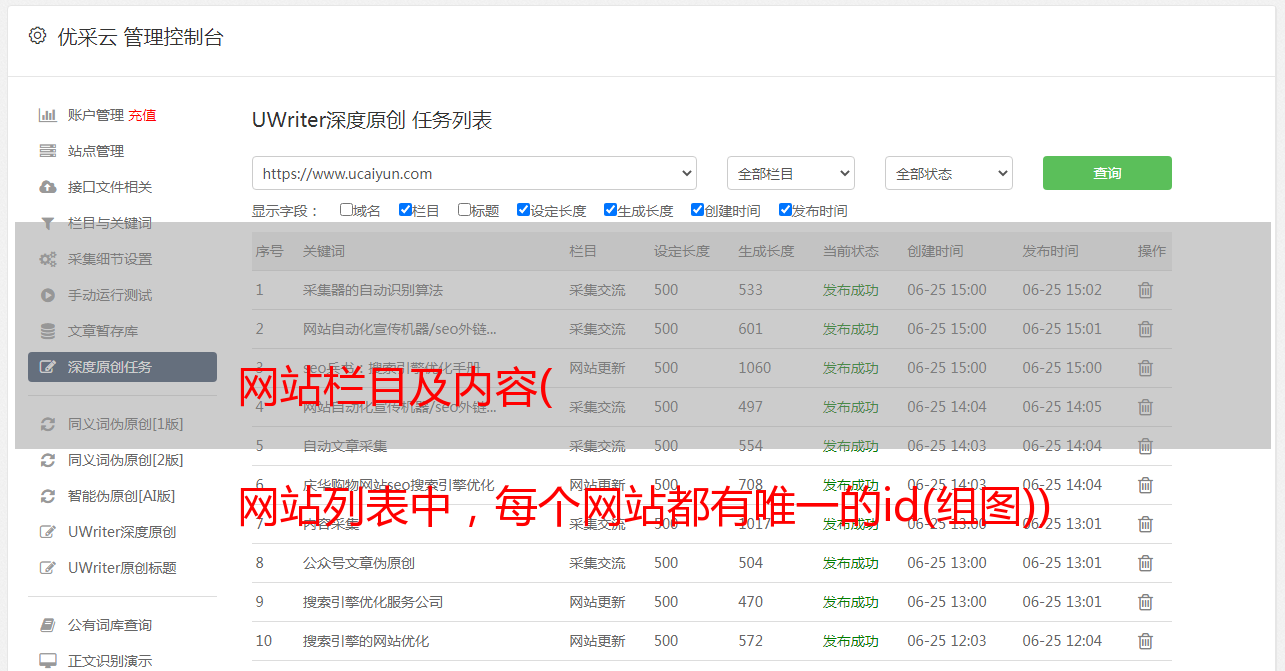
Task: Click book icon for 公有词库查询
Action: click(x=47, y=625)
